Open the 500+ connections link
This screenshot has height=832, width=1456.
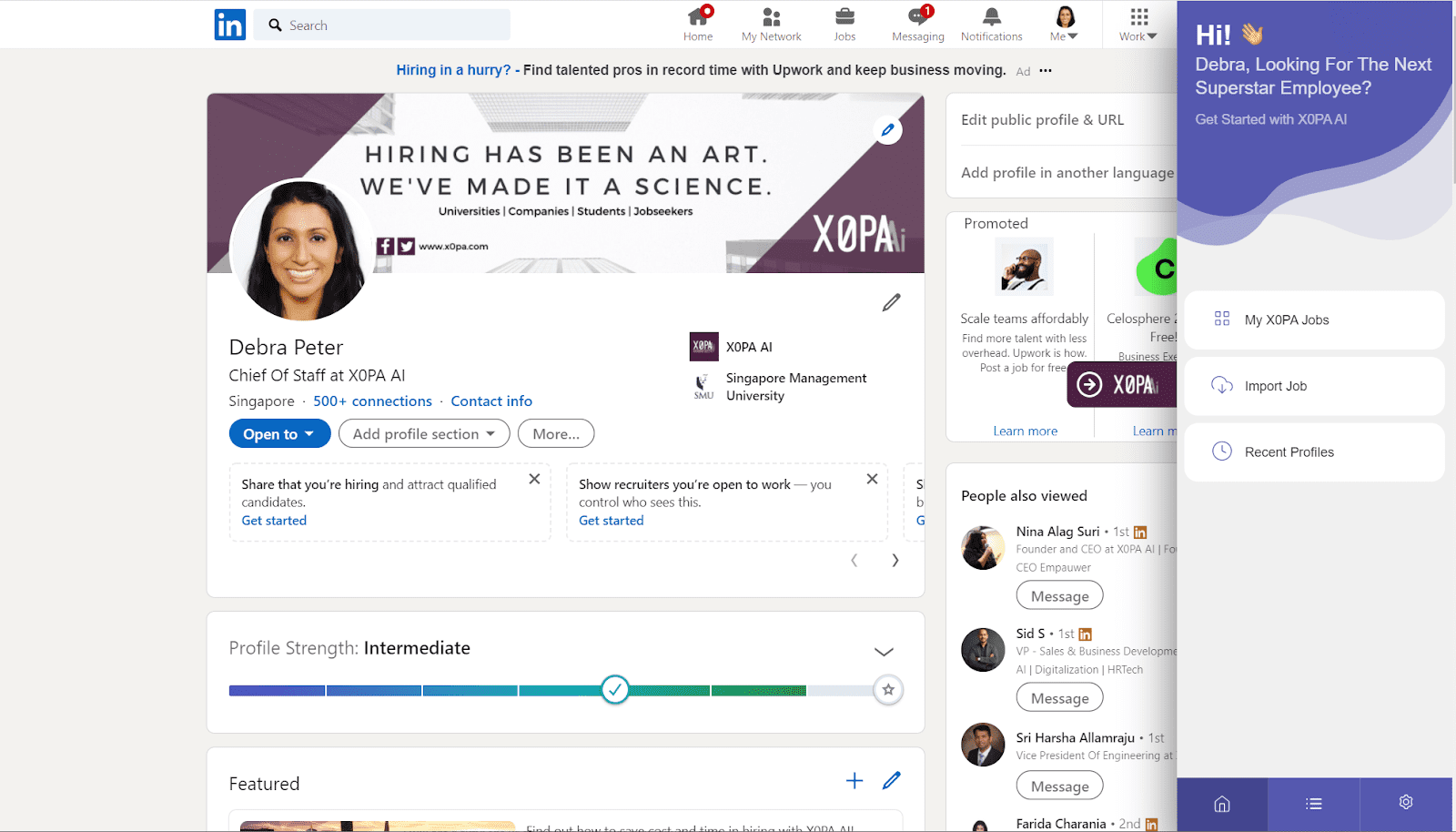point(372,401)
